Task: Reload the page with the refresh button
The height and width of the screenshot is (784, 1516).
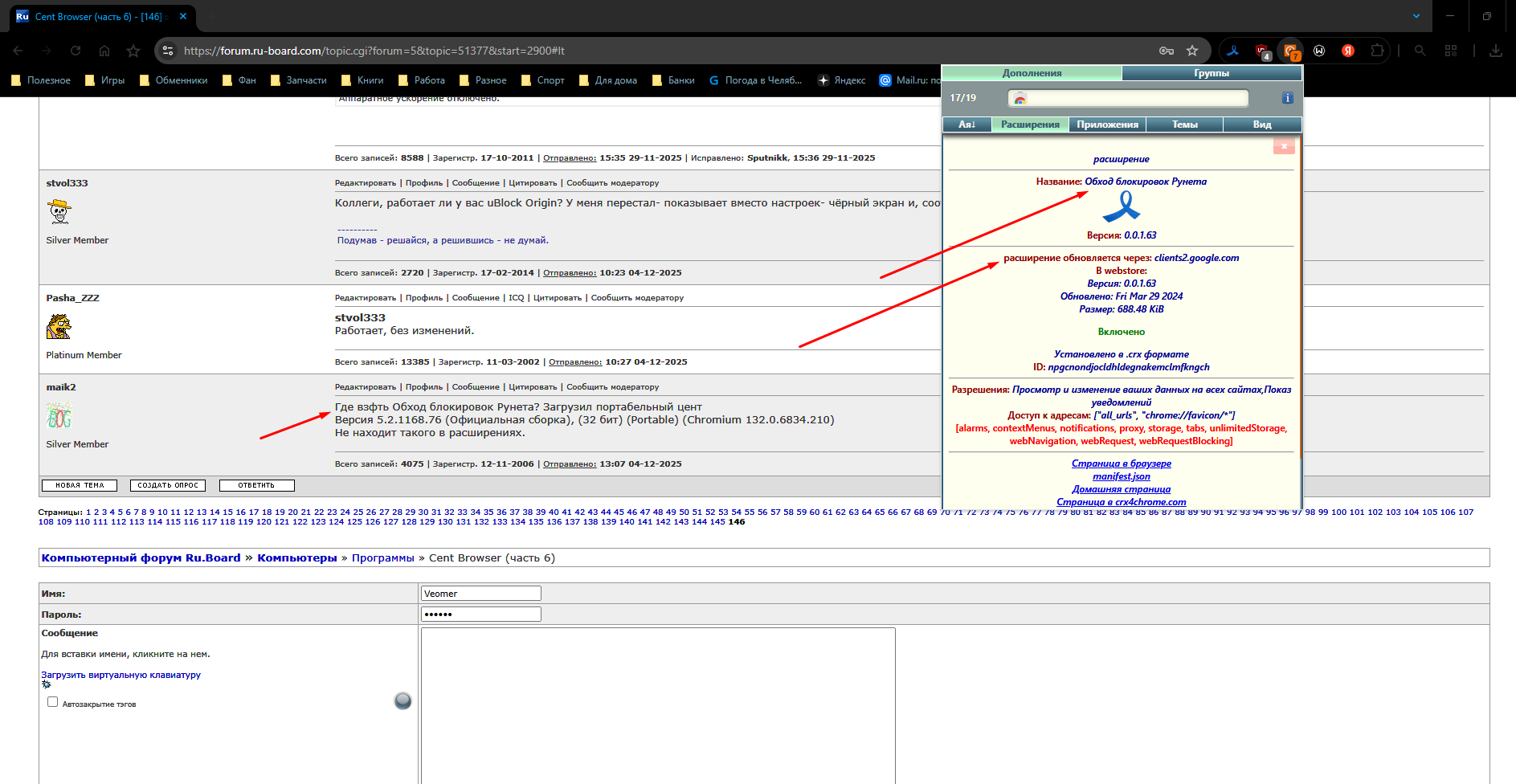Action: coord(76,51)
